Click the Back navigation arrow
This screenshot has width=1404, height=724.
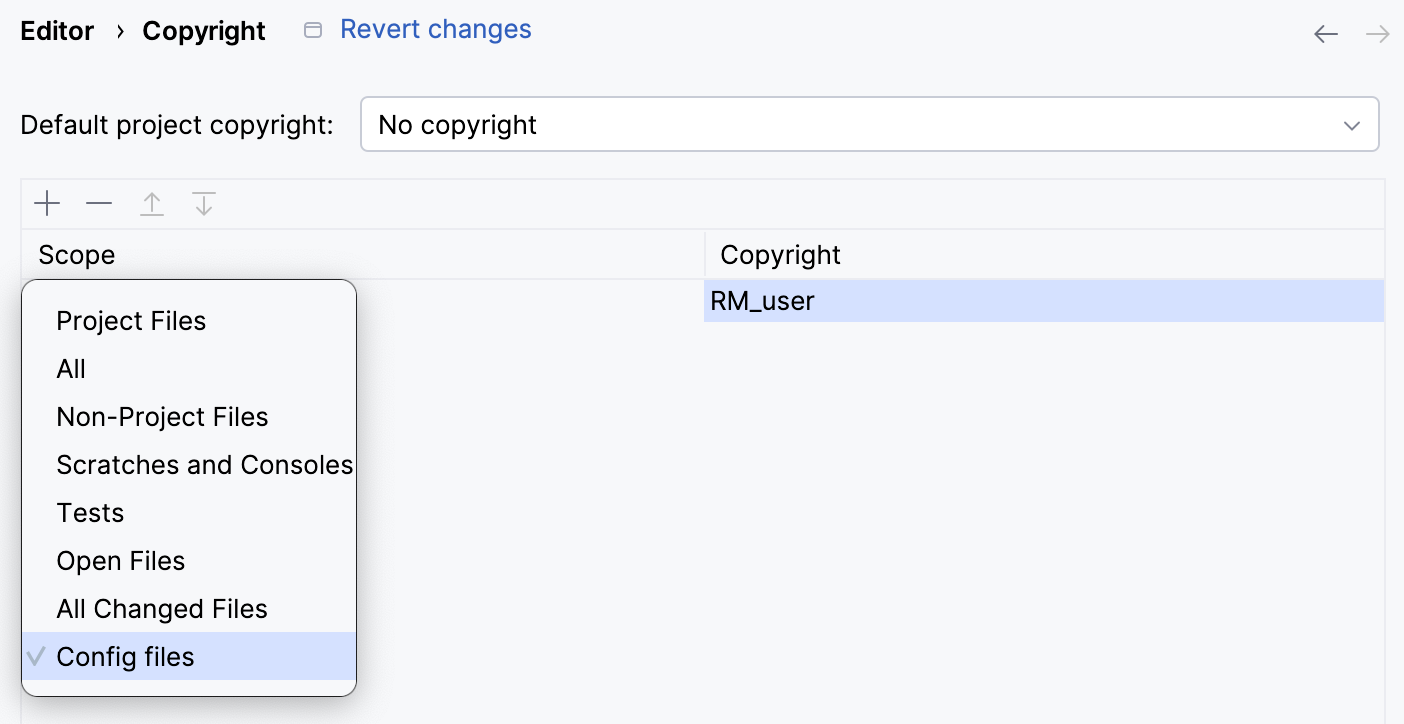click(x=1326, y=34)
